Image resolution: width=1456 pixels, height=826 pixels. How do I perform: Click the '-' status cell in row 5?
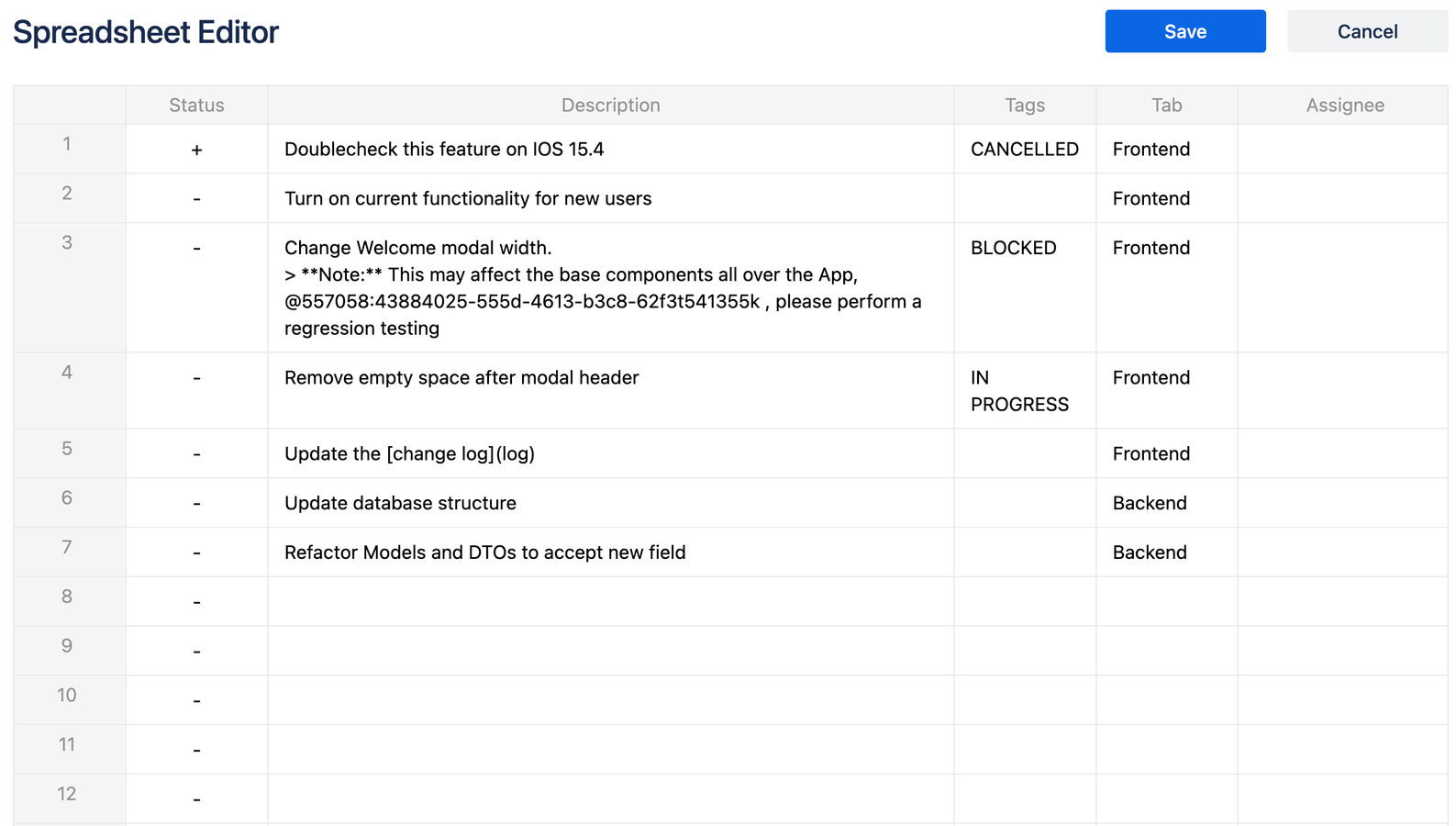tap(196, 453)
